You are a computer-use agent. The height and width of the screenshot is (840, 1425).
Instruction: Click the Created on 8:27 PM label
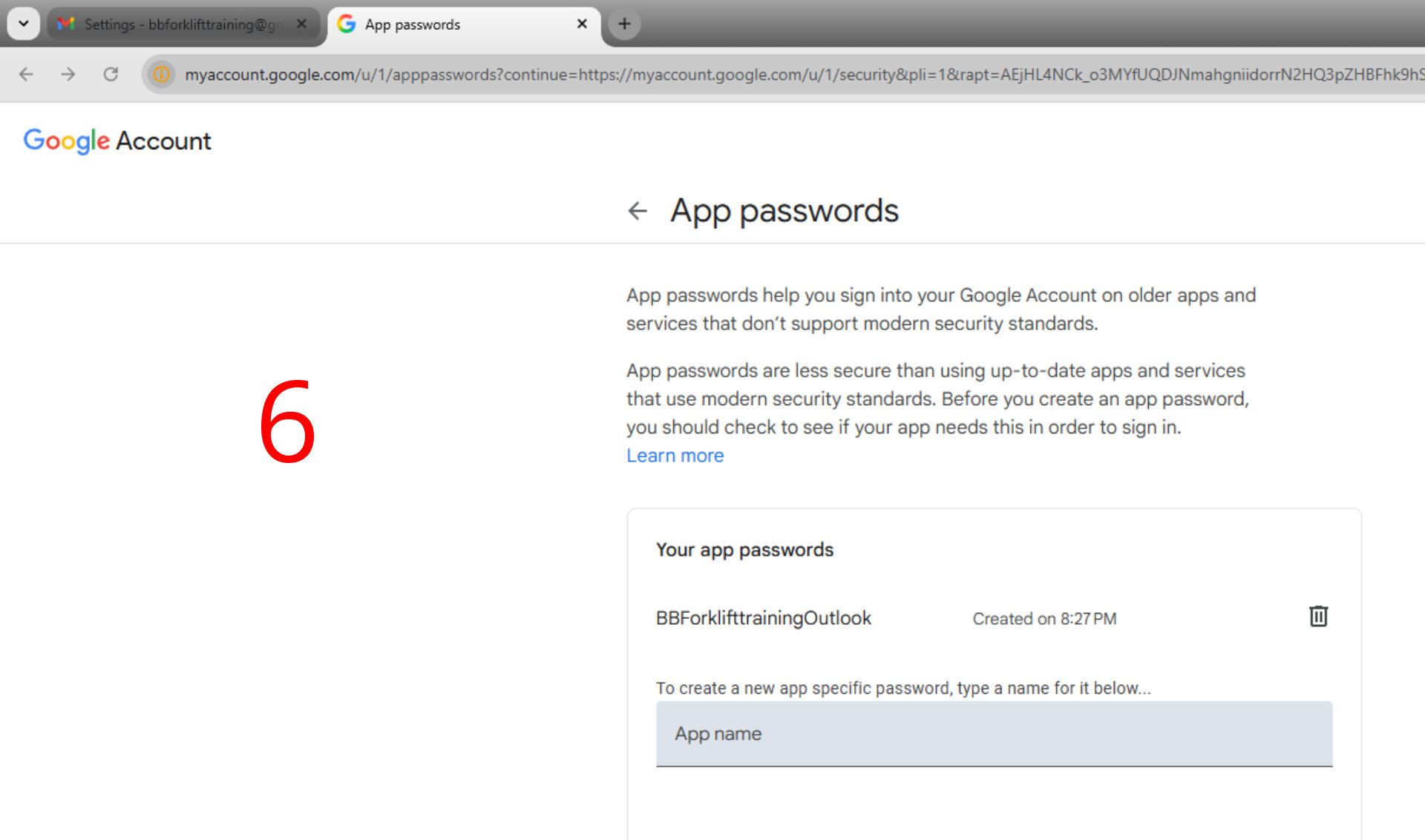1044,619
